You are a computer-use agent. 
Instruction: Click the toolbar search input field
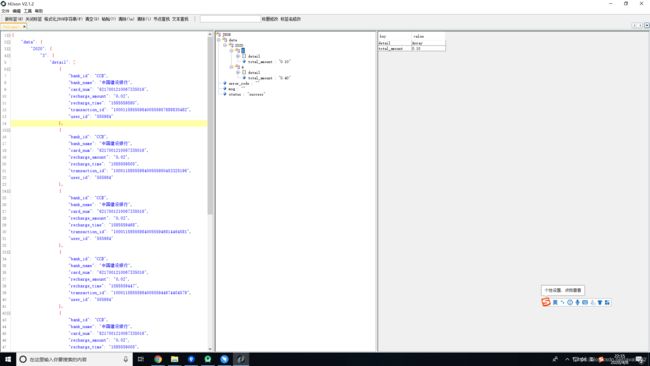230,19
